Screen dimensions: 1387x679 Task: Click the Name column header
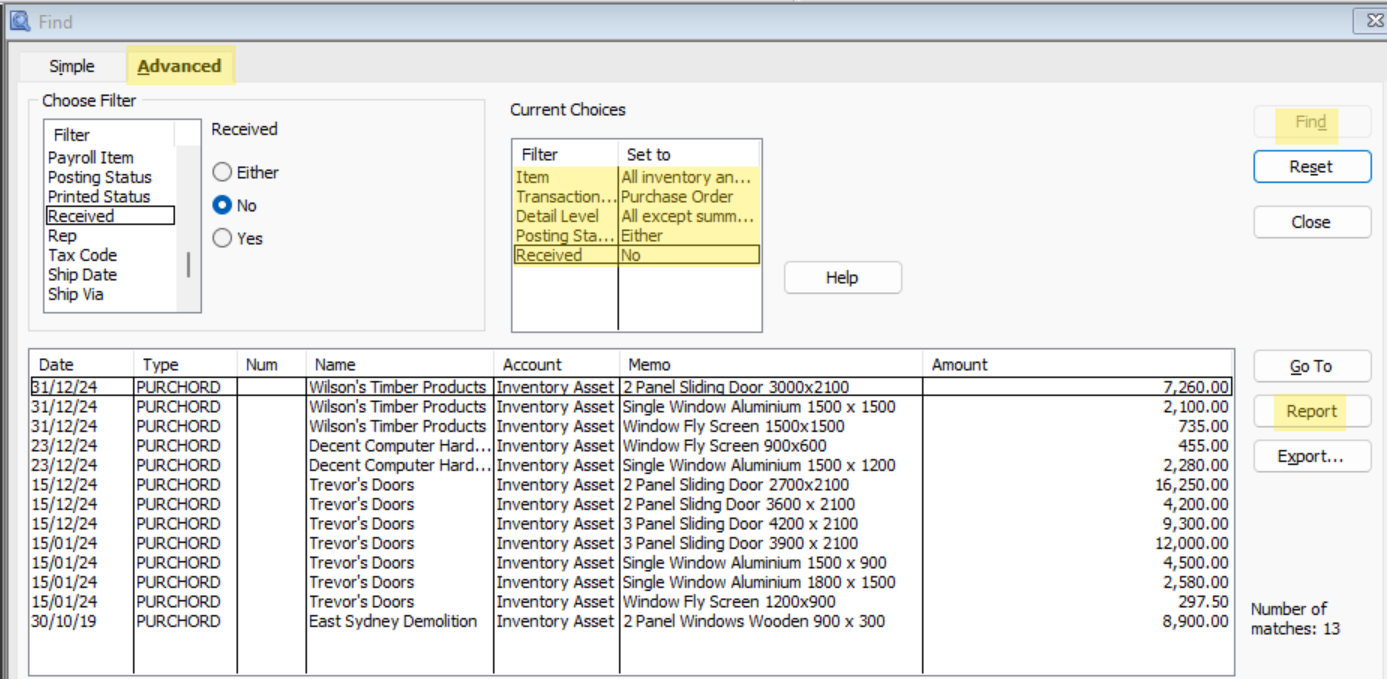(400, 364)
